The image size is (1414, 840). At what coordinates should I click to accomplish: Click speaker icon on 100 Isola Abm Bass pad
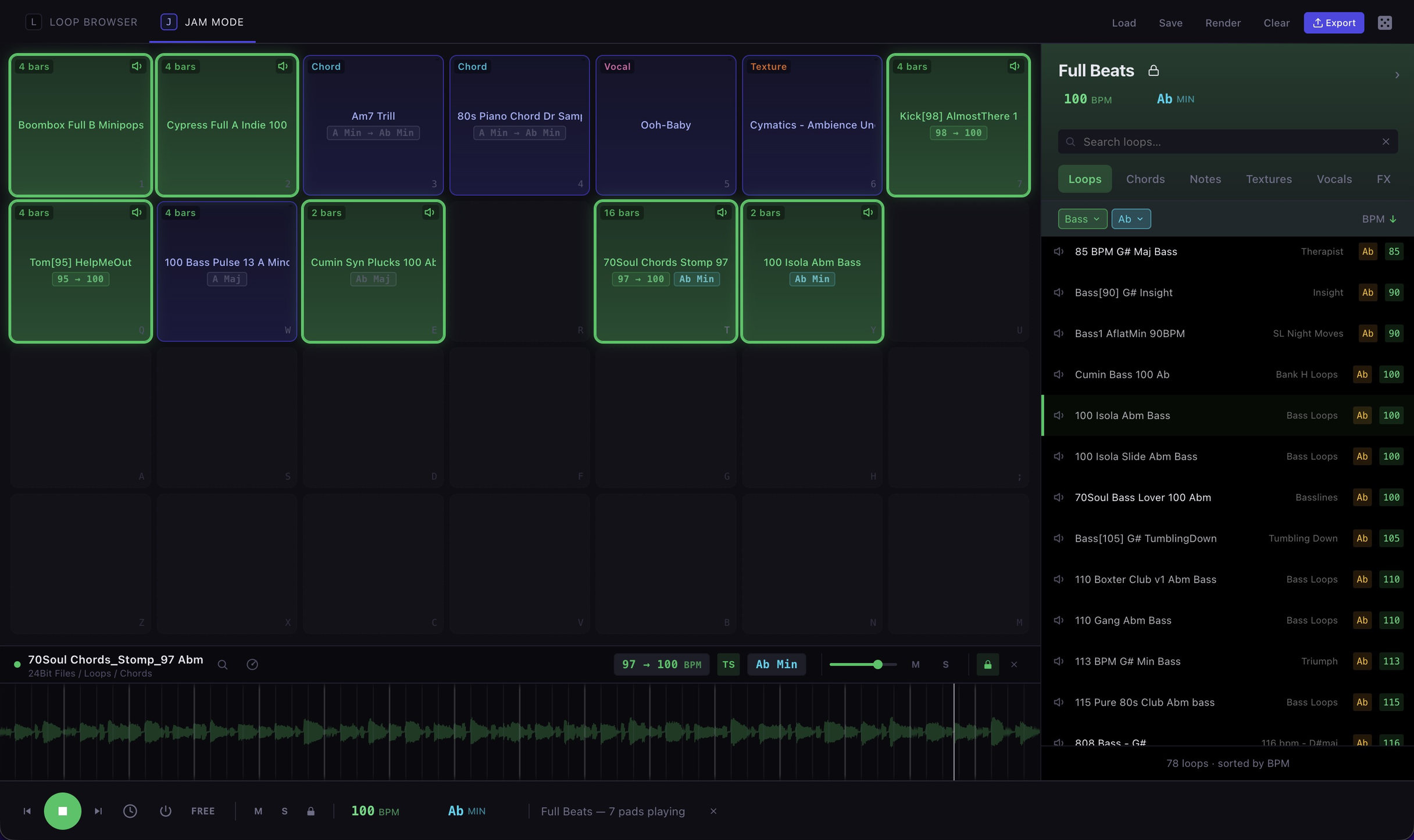[x=868, y=213]
